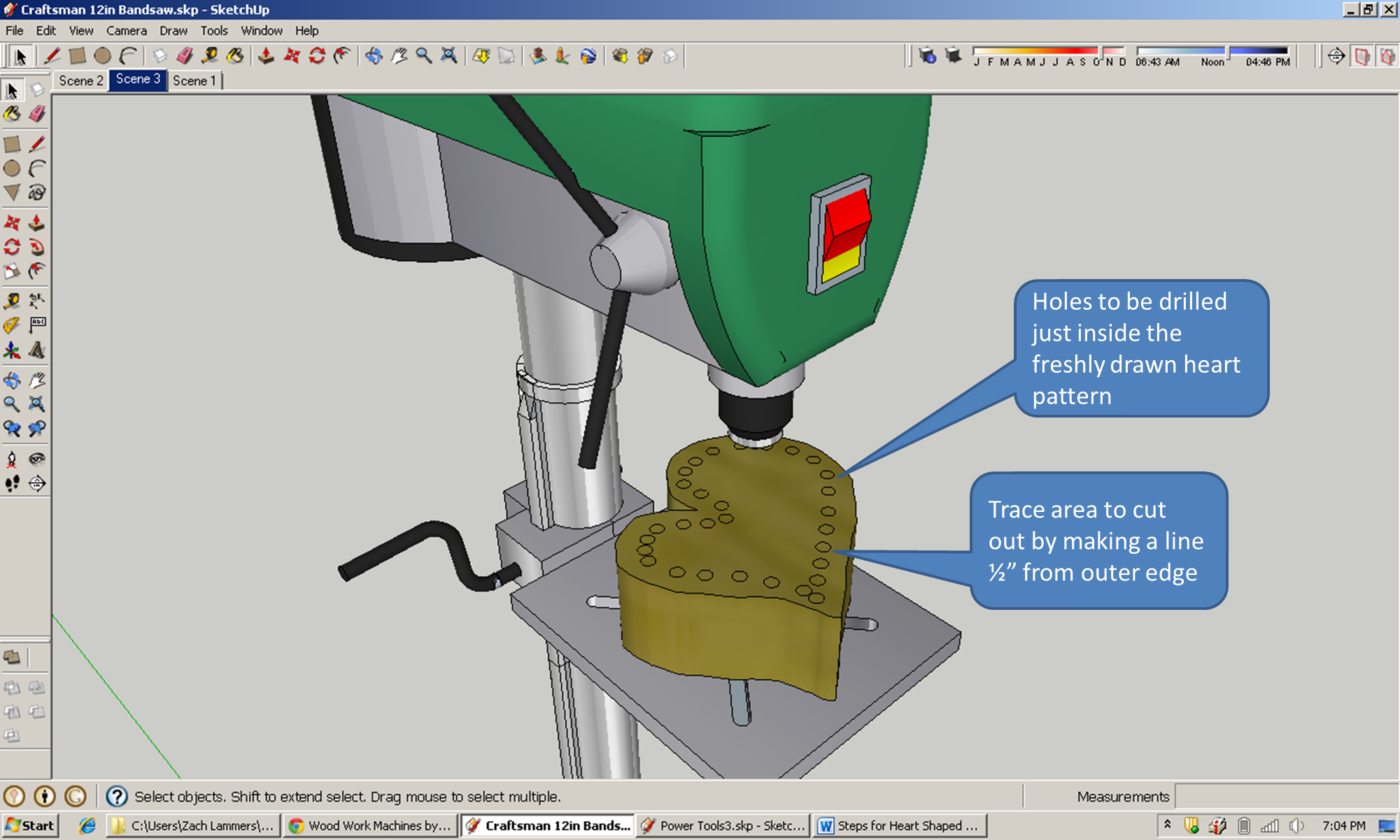Click the volume speaker tray icon

click(1296, 826)
